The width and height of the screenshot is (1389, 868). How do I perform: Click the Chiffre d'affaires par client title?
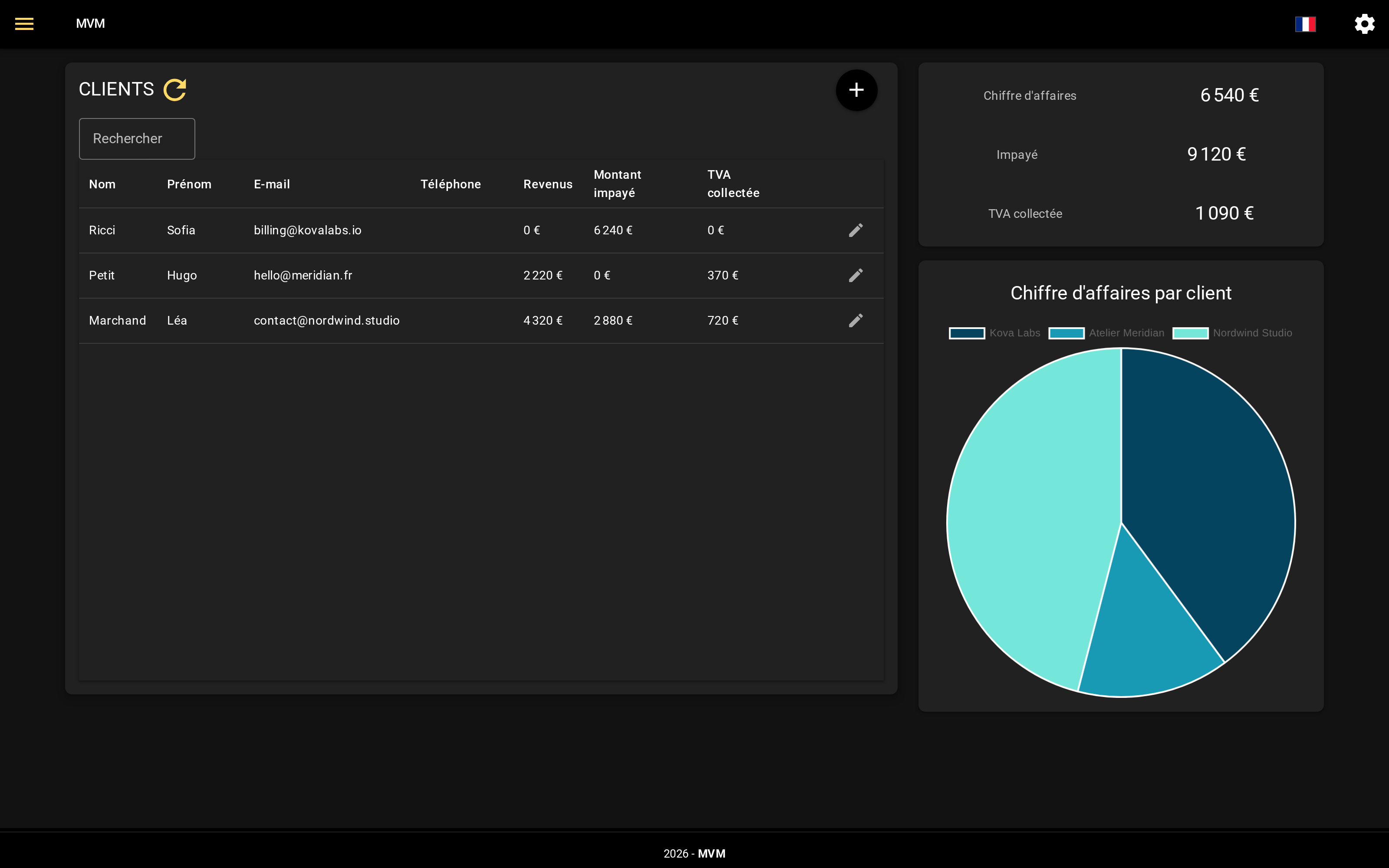[1121, 293]
